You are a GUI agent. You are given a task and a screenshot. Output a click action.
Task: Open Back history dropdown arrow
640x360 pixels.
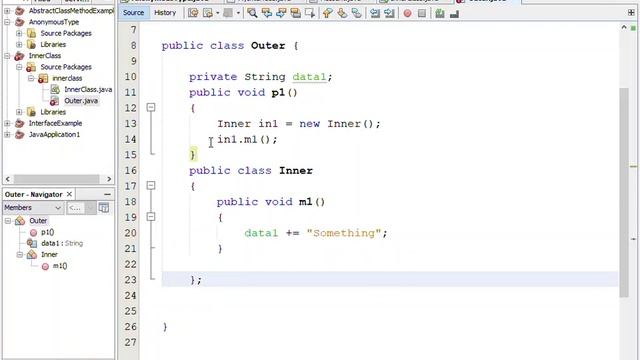[217, 13]
